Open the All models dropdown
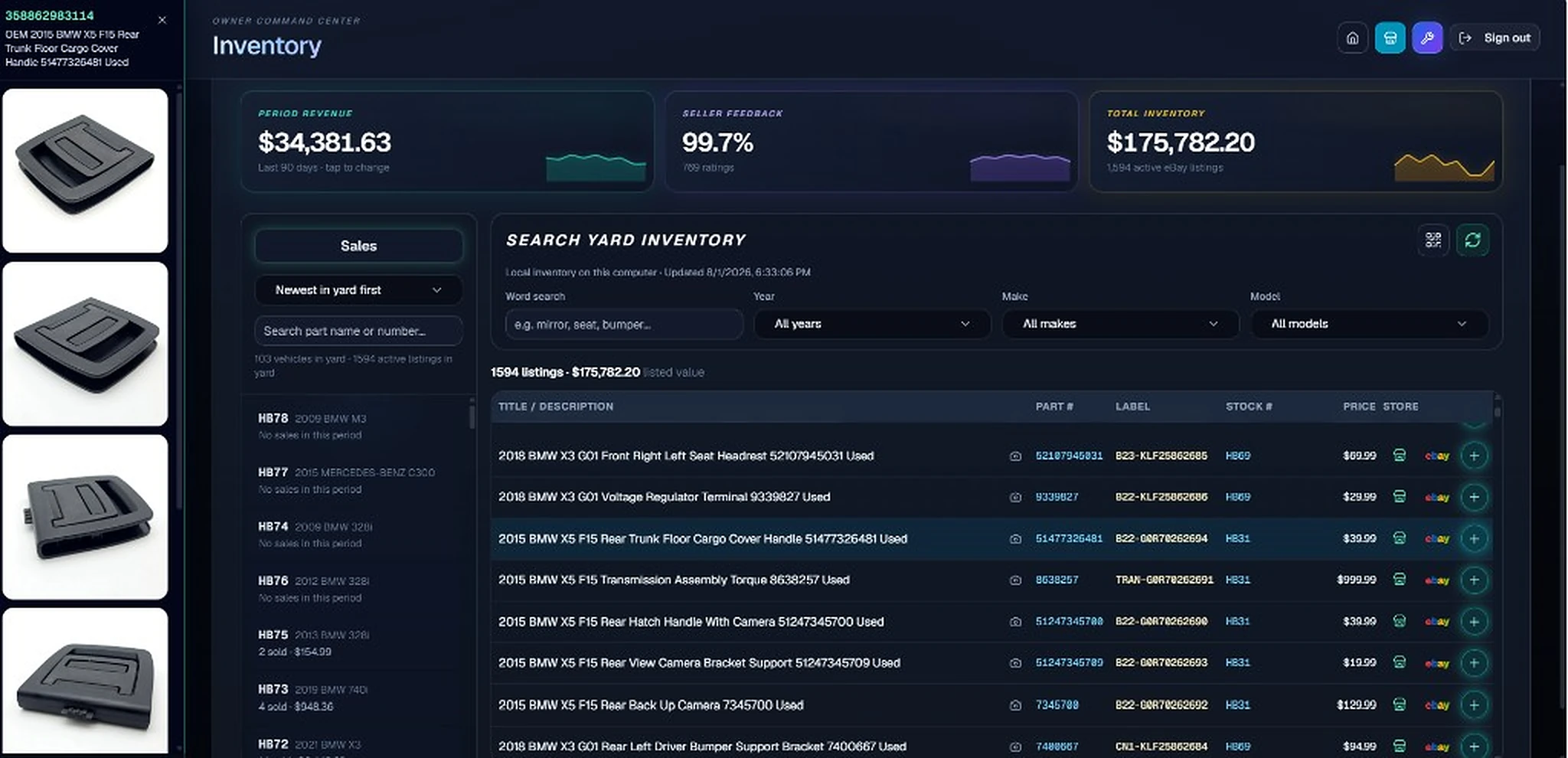 click(x=1369, y=324)
